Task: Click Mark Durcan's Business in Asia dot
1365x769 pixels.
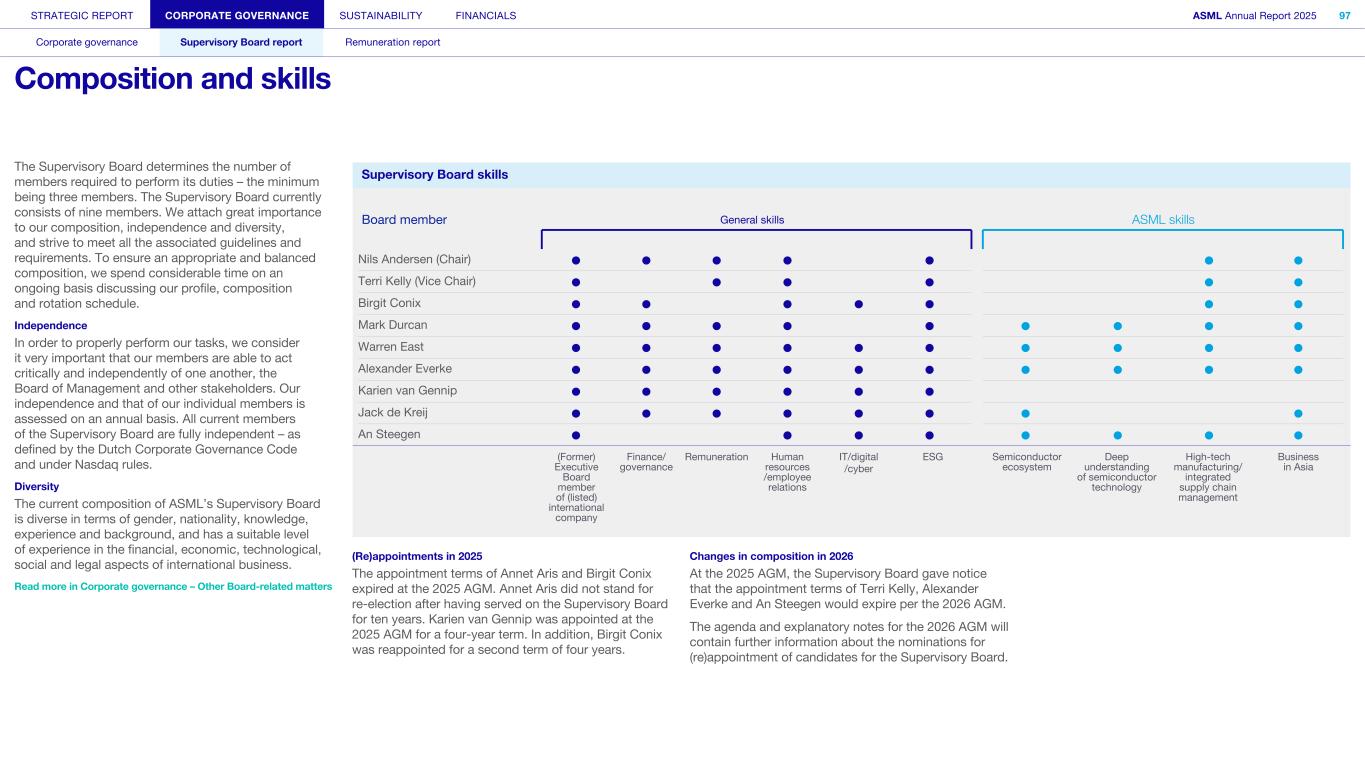Action: tap(1298, 325)
